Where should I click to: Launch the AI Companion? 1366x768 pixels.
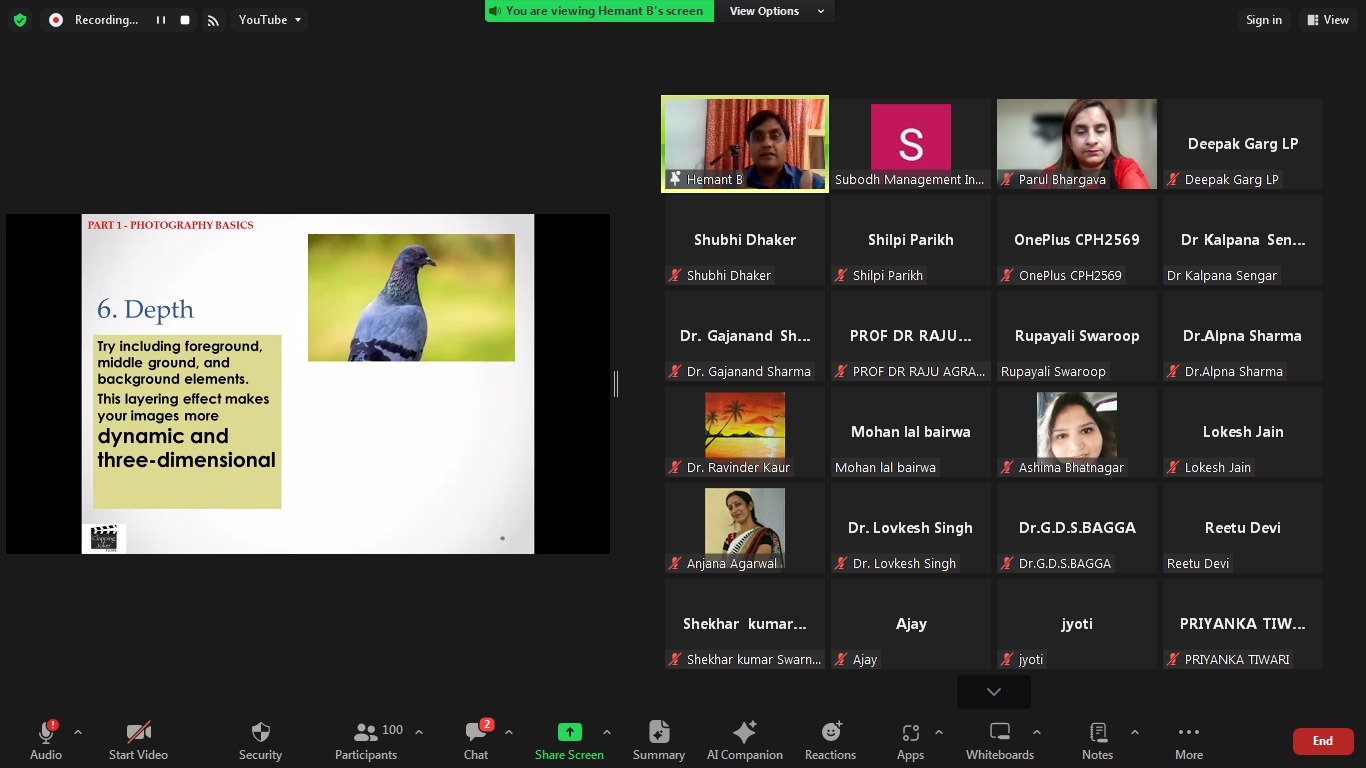click(x=744, y=740)
